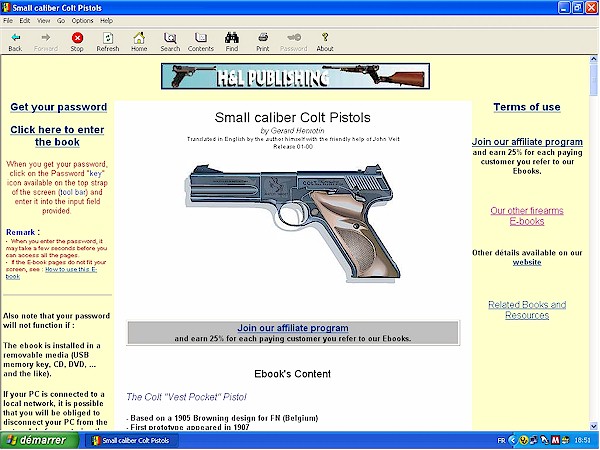
Task: Open the "How to use this E-book" link
Action: click(x=51, y=272)
